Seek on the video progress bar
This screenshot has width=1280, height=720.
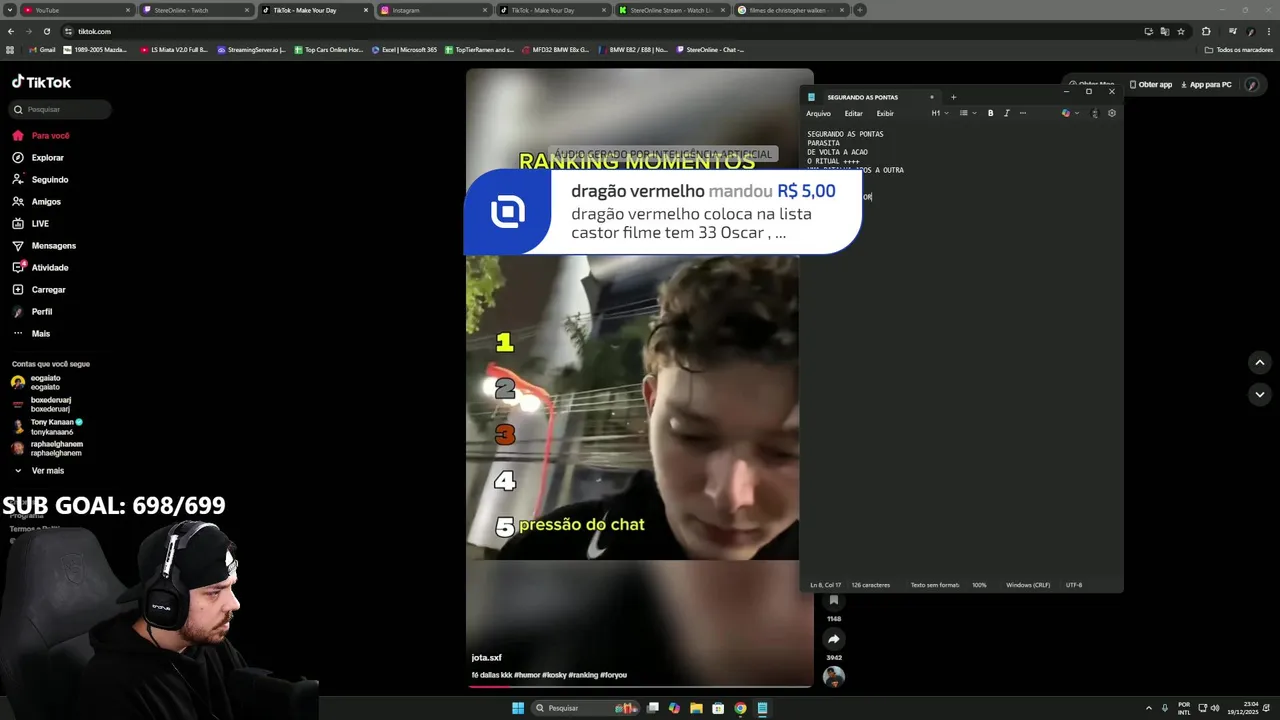click(x=639, y=686)
